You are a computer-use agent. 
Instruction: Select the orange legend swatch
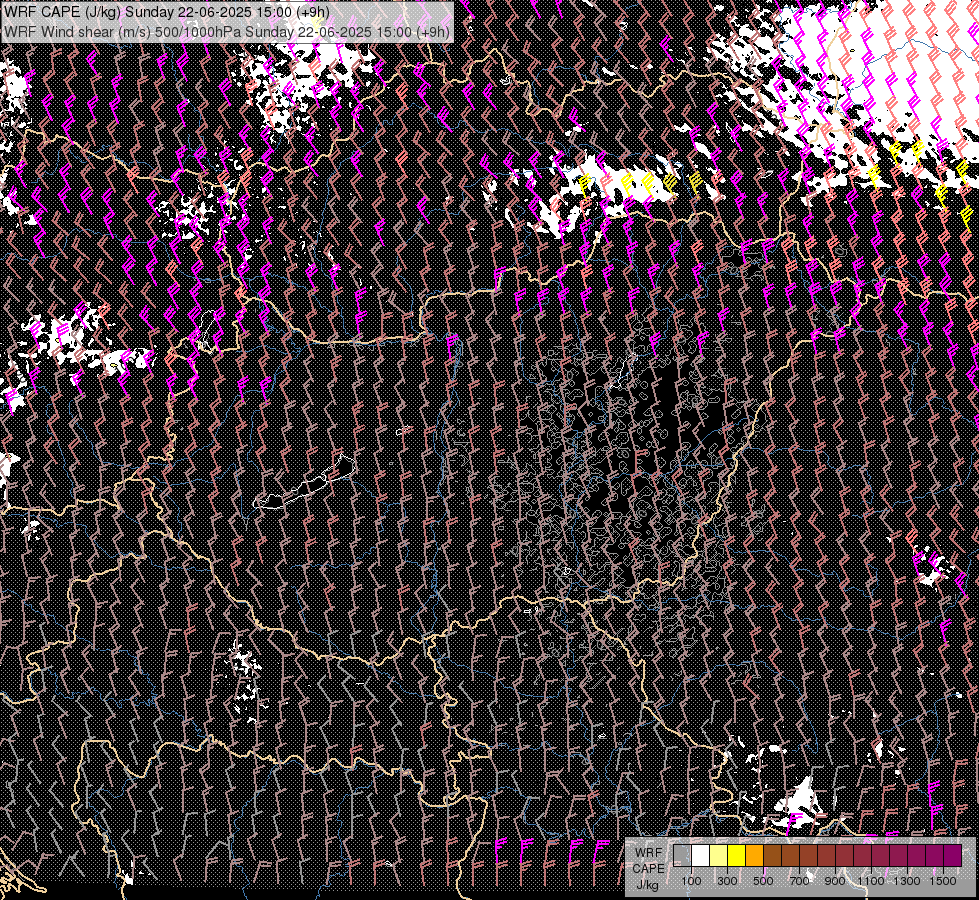coord(755,855)
